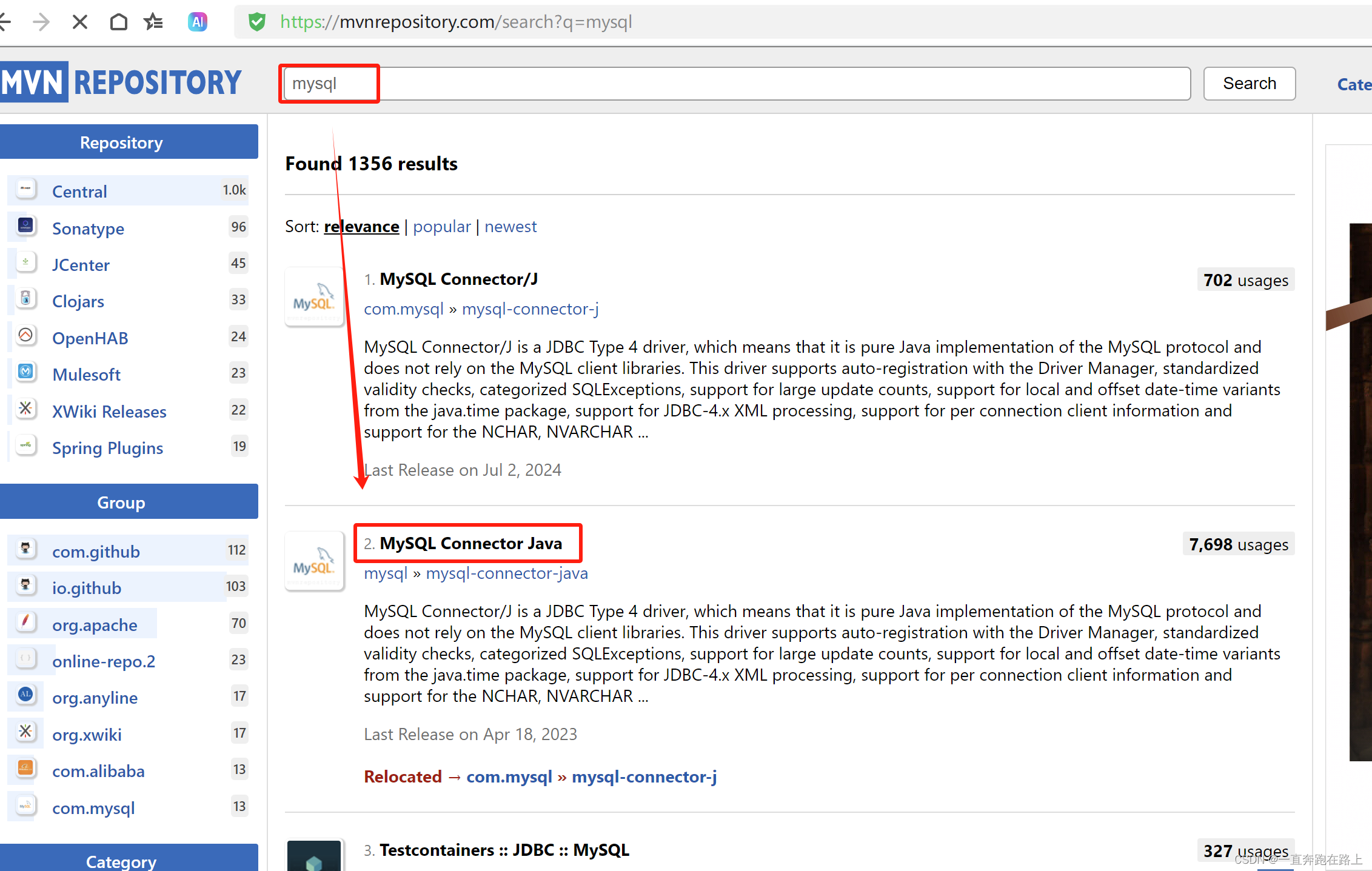This screenshot has height=871, width=1372.
Task: Stop page loading with the X icon
Action: click(x=79, y=22)
